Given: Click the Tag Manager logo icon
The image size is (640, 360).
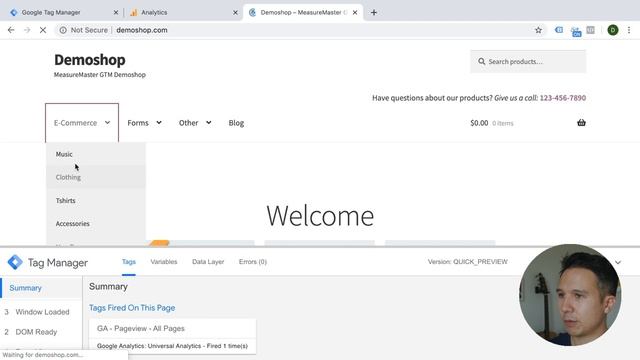Looking at the screenshot, I should point(15,262).
